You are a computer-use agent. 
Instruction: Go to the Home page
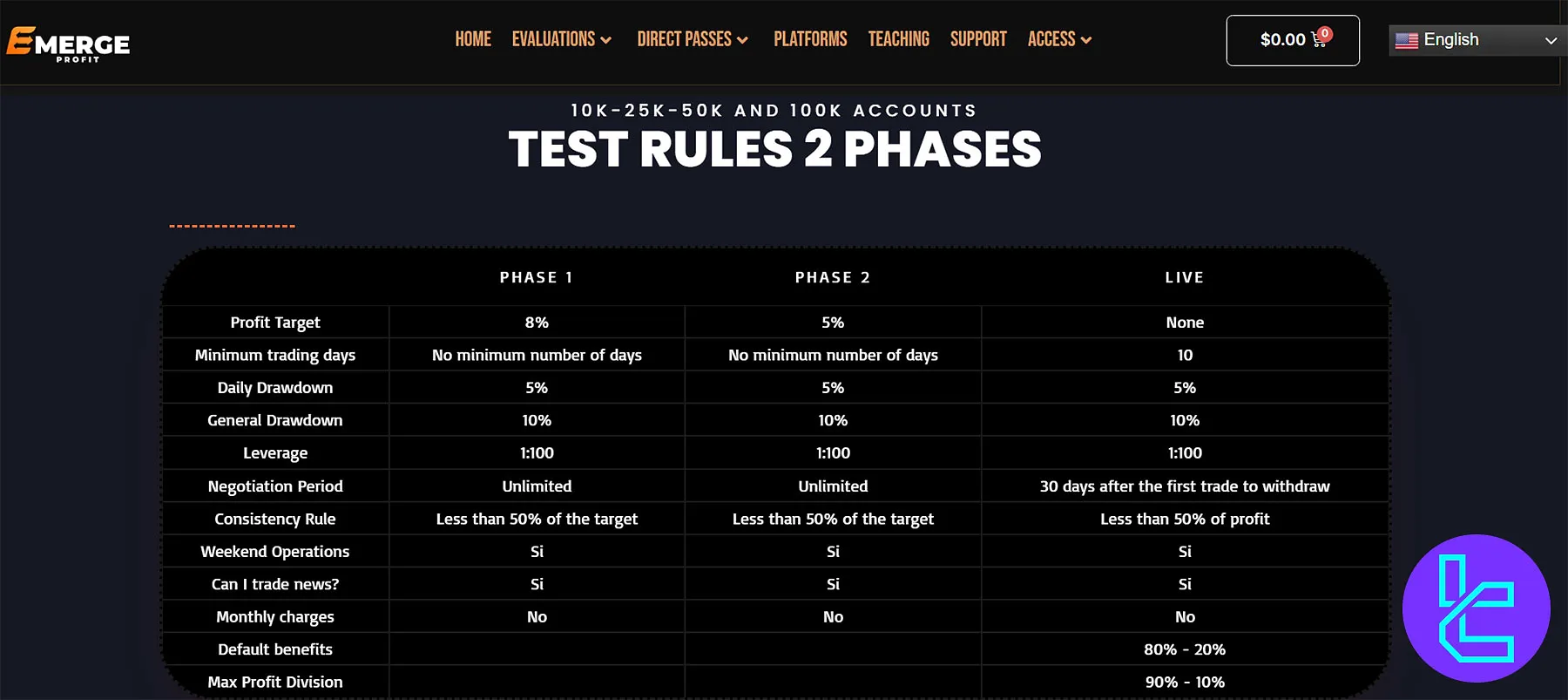473,39
